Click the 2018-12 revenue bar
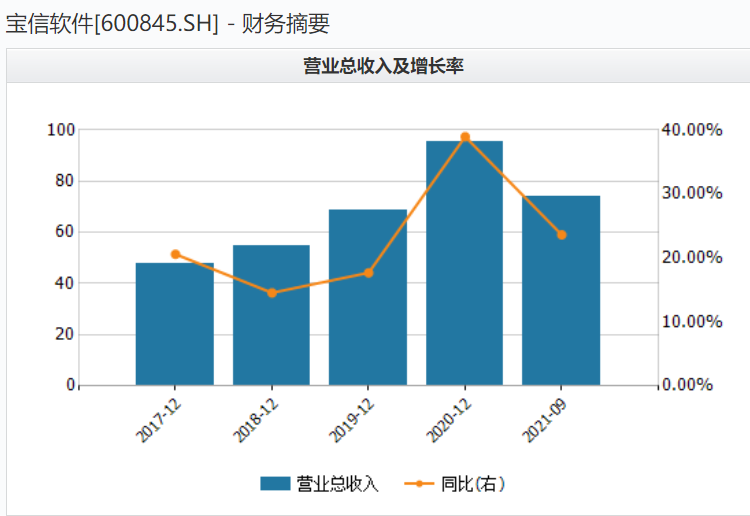Screen dimensions: 750x516 (x=271, y=315)
